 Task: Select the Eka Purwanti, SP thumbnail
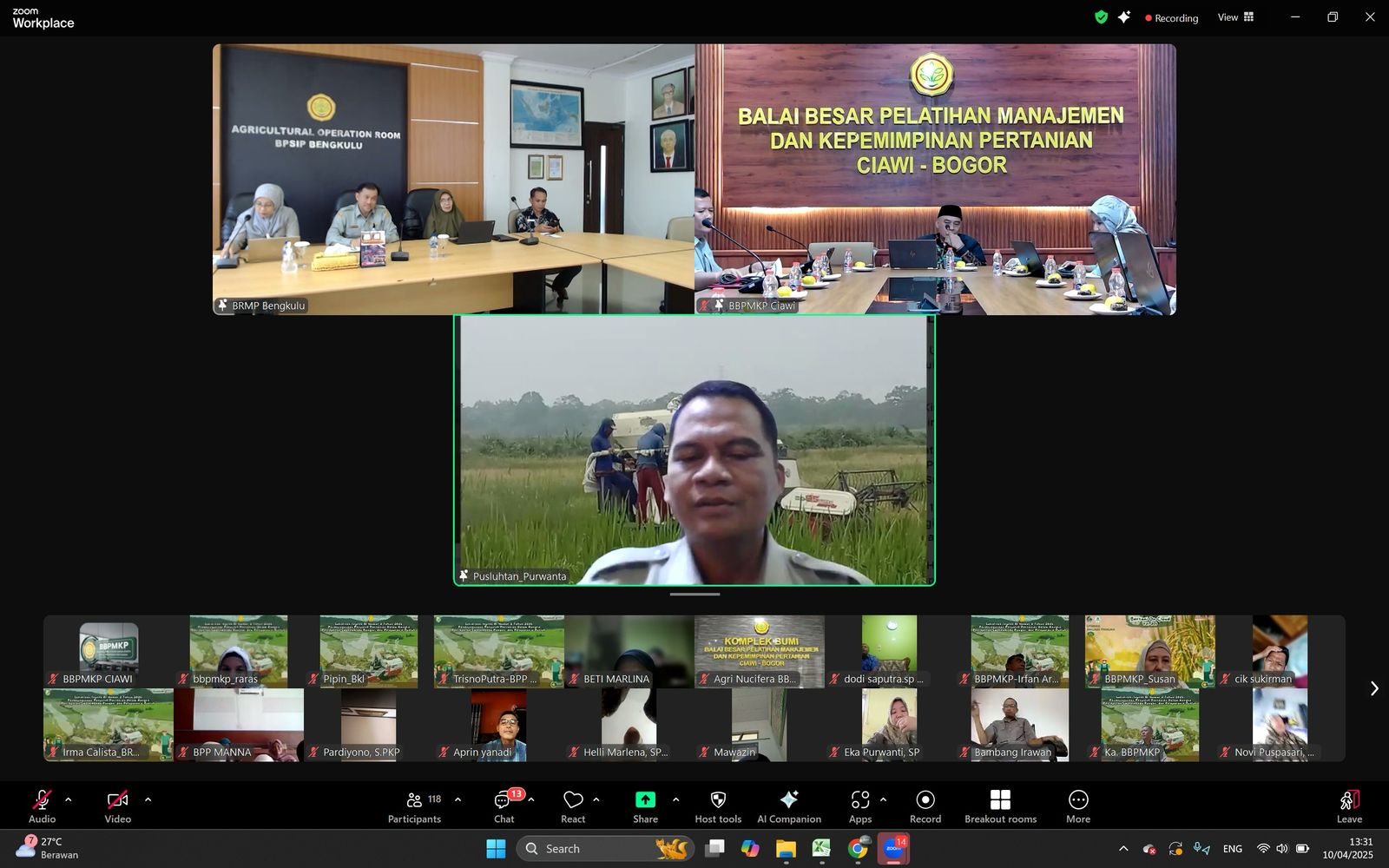coord(890,725)
